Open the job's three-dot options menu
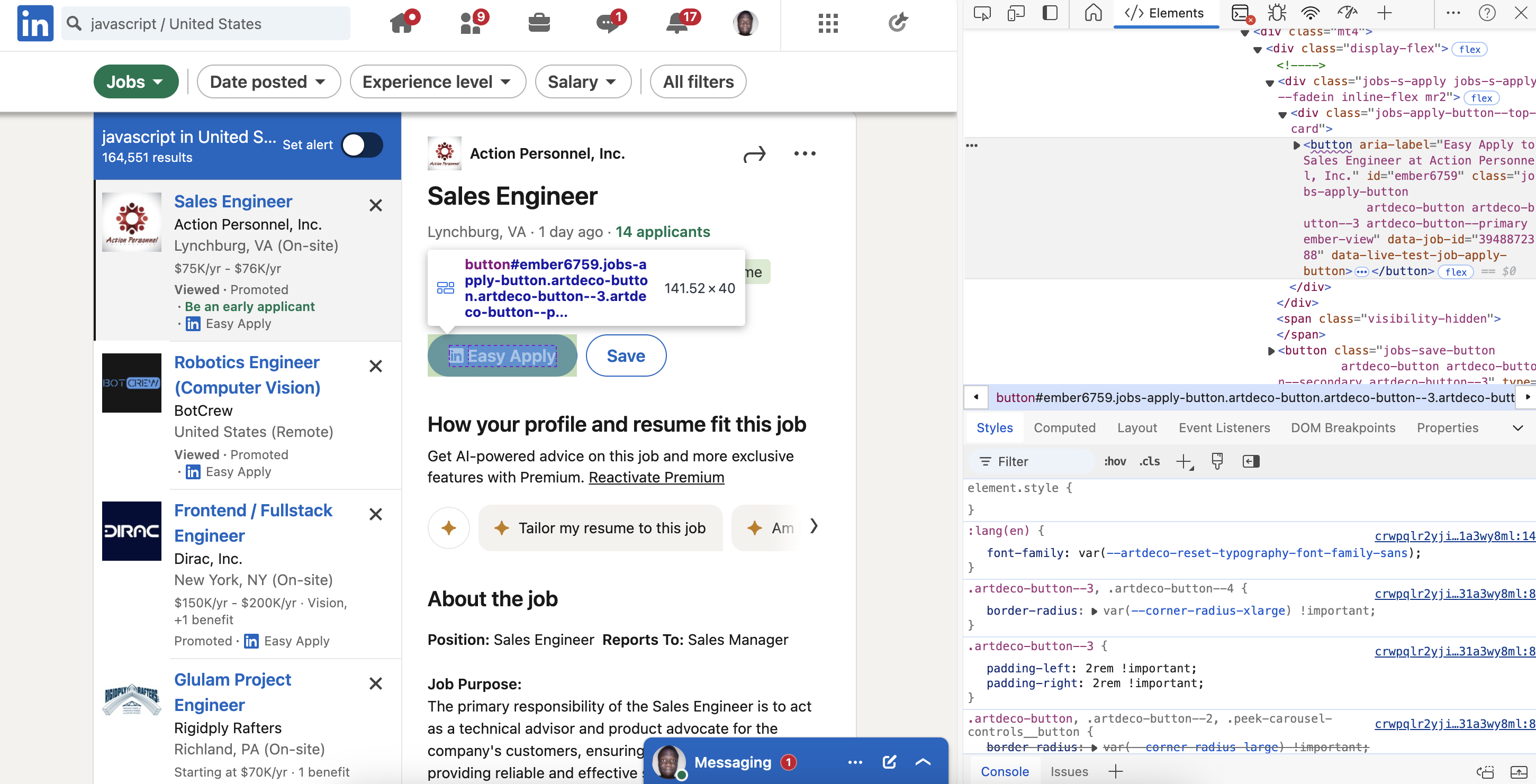 (805, 154)
